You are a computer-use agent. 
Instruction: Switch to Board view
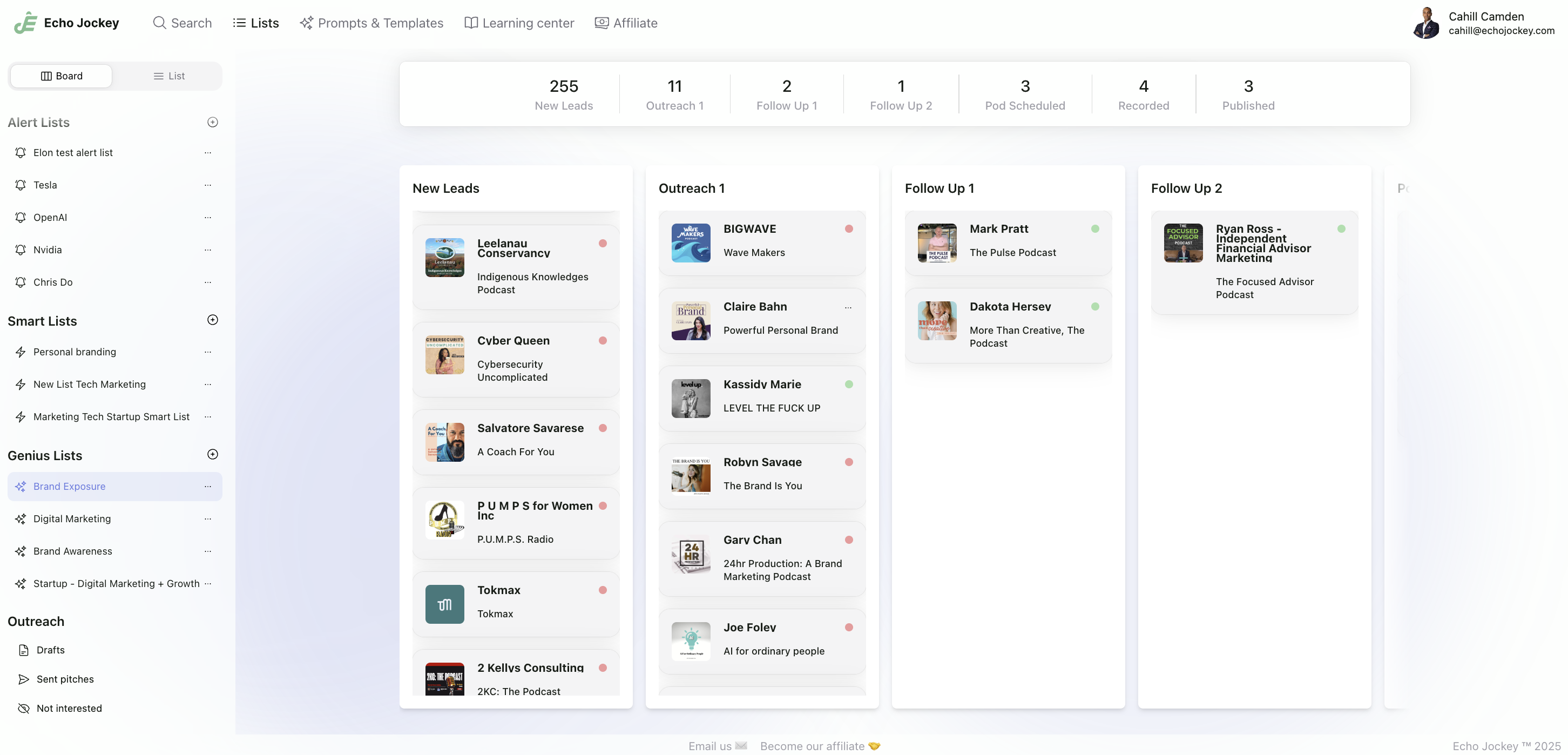[x=62, y=76]
